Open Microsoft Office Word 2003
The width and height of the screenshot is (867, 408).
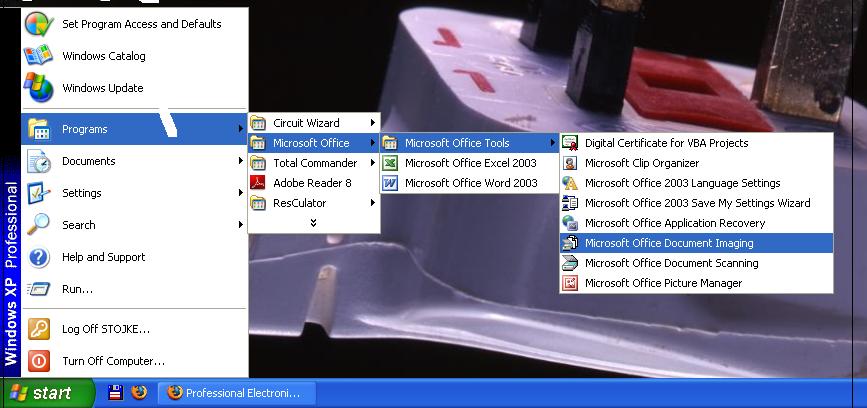pos(470,183)
